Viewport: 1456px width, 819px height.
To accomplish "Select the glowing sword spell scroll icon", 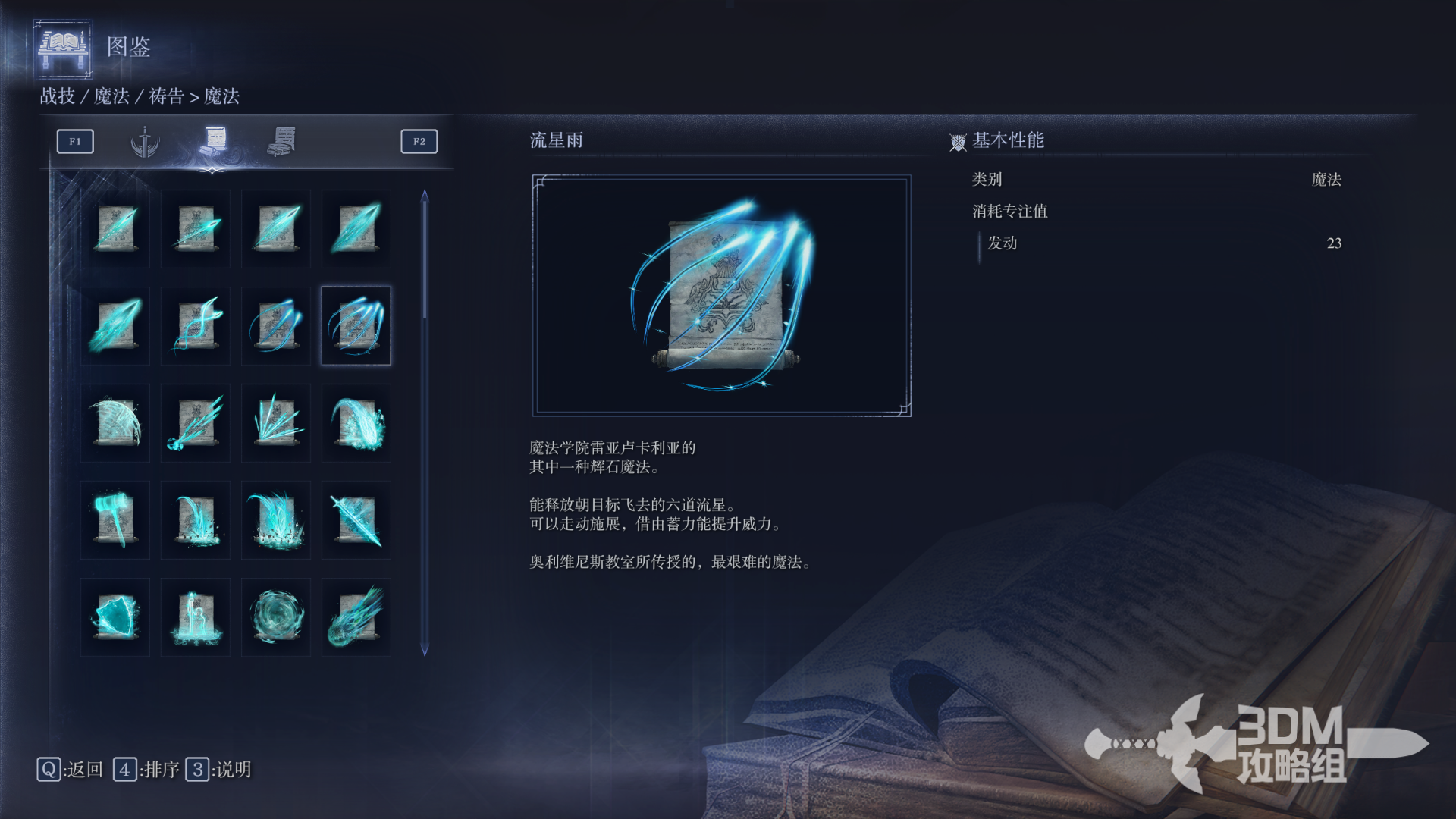I will click(356, 520).
